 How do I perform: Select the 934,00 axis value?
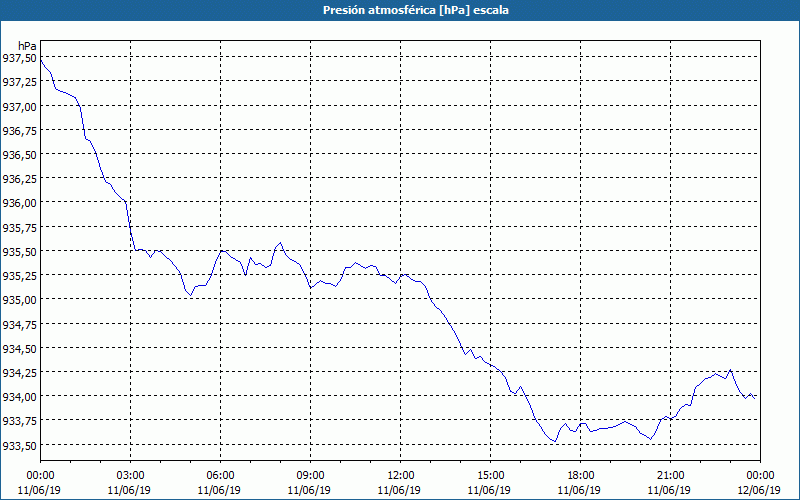[x=20, y=396]
